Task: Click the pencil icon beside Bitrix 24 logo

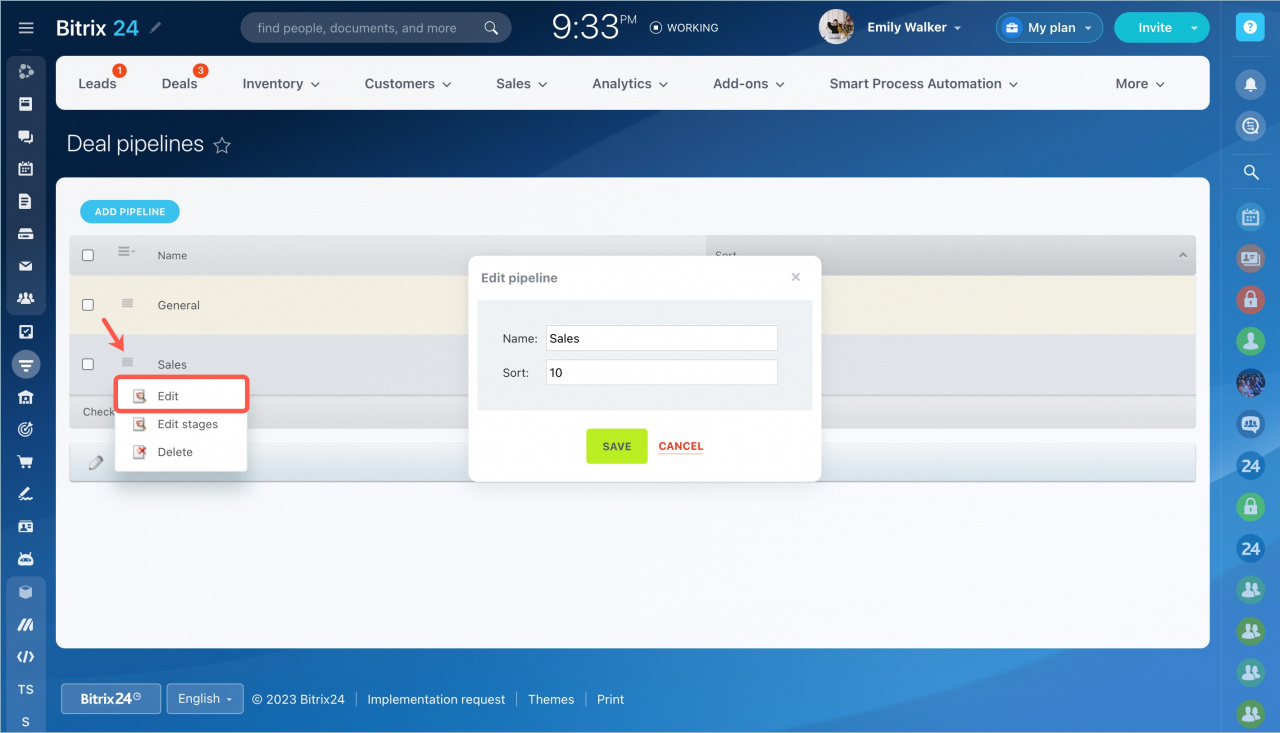Action: tap(156, 28)
